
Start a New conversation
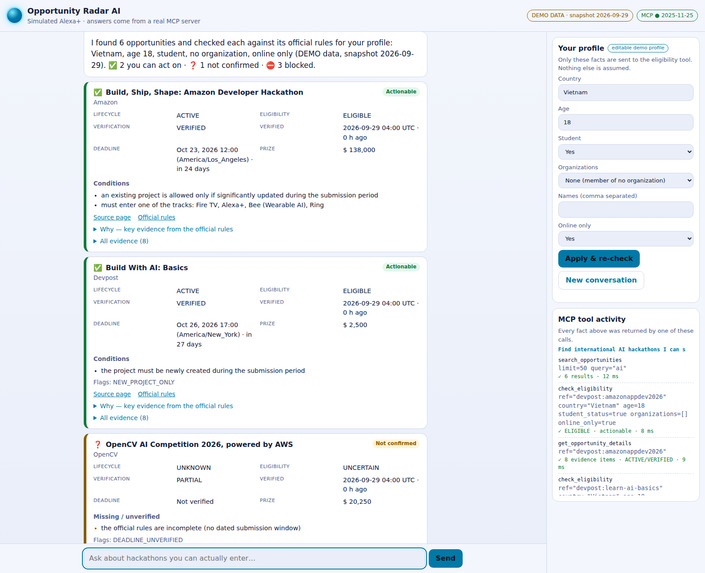pos(601,280)
